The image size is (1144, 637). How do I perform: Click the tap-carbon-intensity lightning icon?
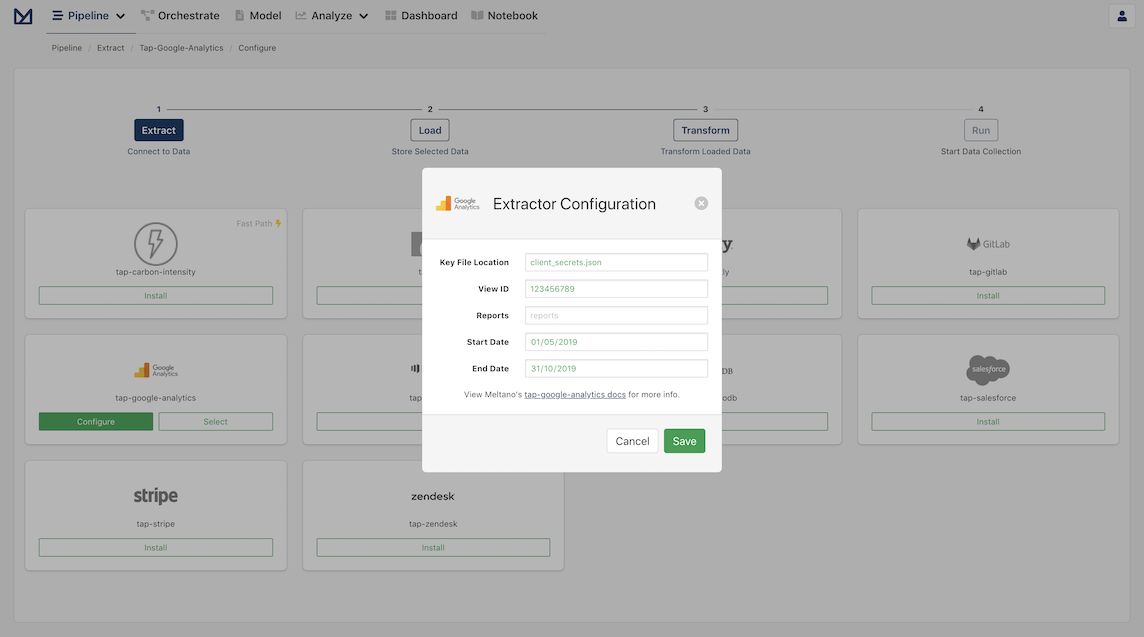click(155, 244)
